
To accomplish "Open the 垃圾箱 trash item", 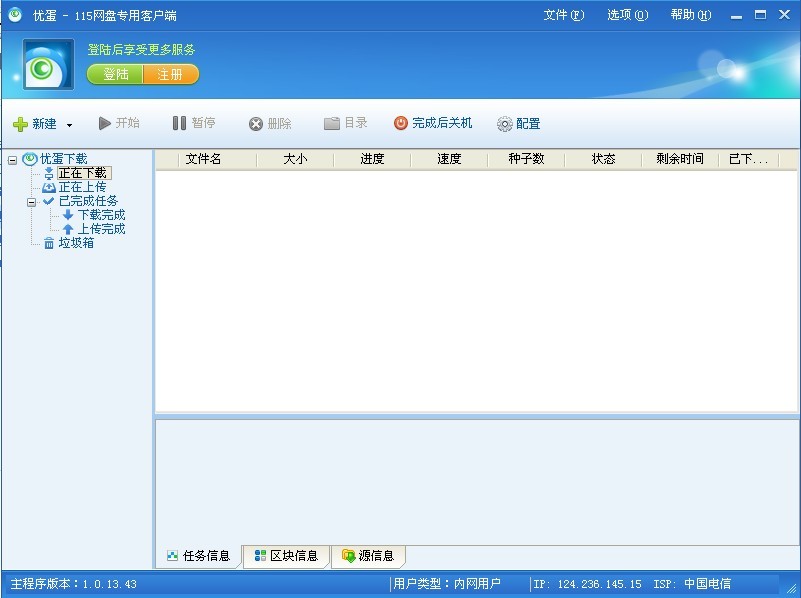I will tap(75, 243).
